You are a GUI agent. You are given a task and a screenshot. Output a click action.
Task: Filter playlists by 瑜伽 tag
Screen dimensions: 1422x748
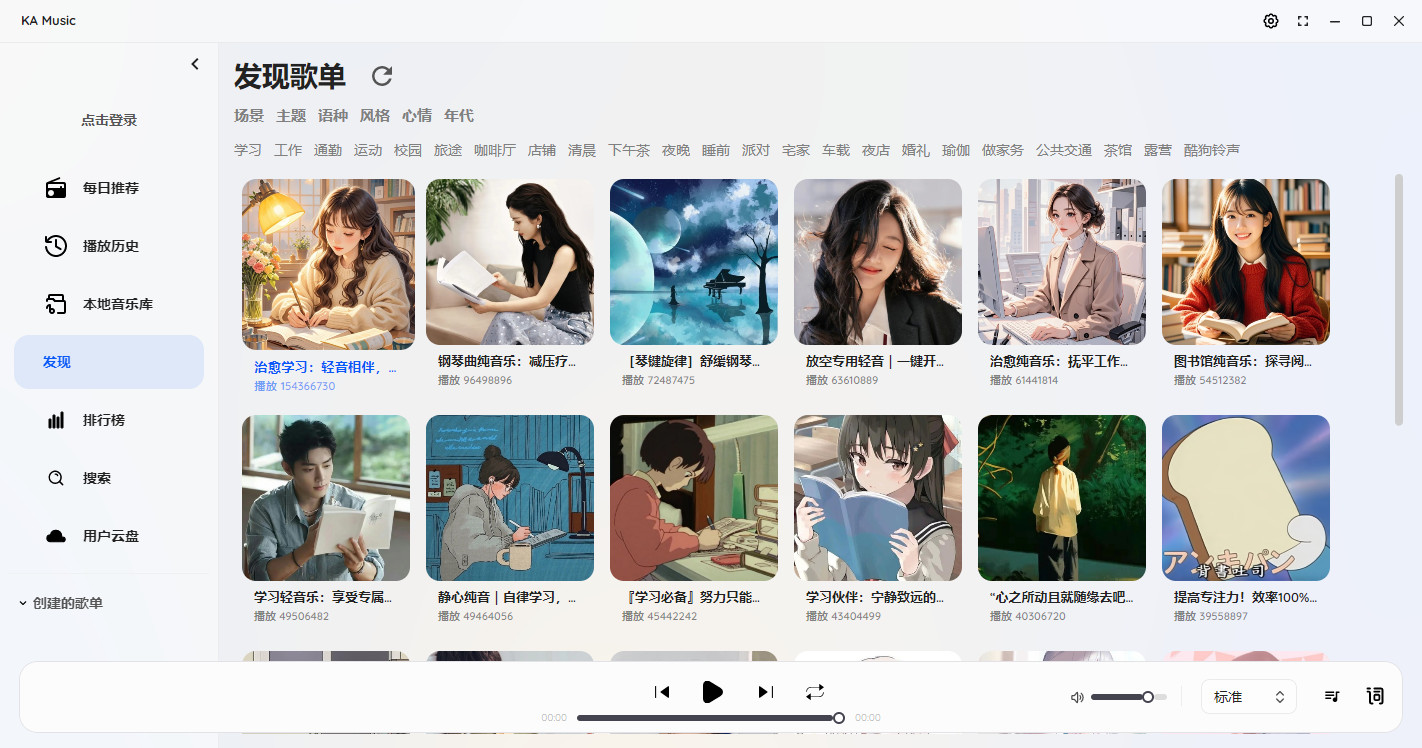click(956, 151)
